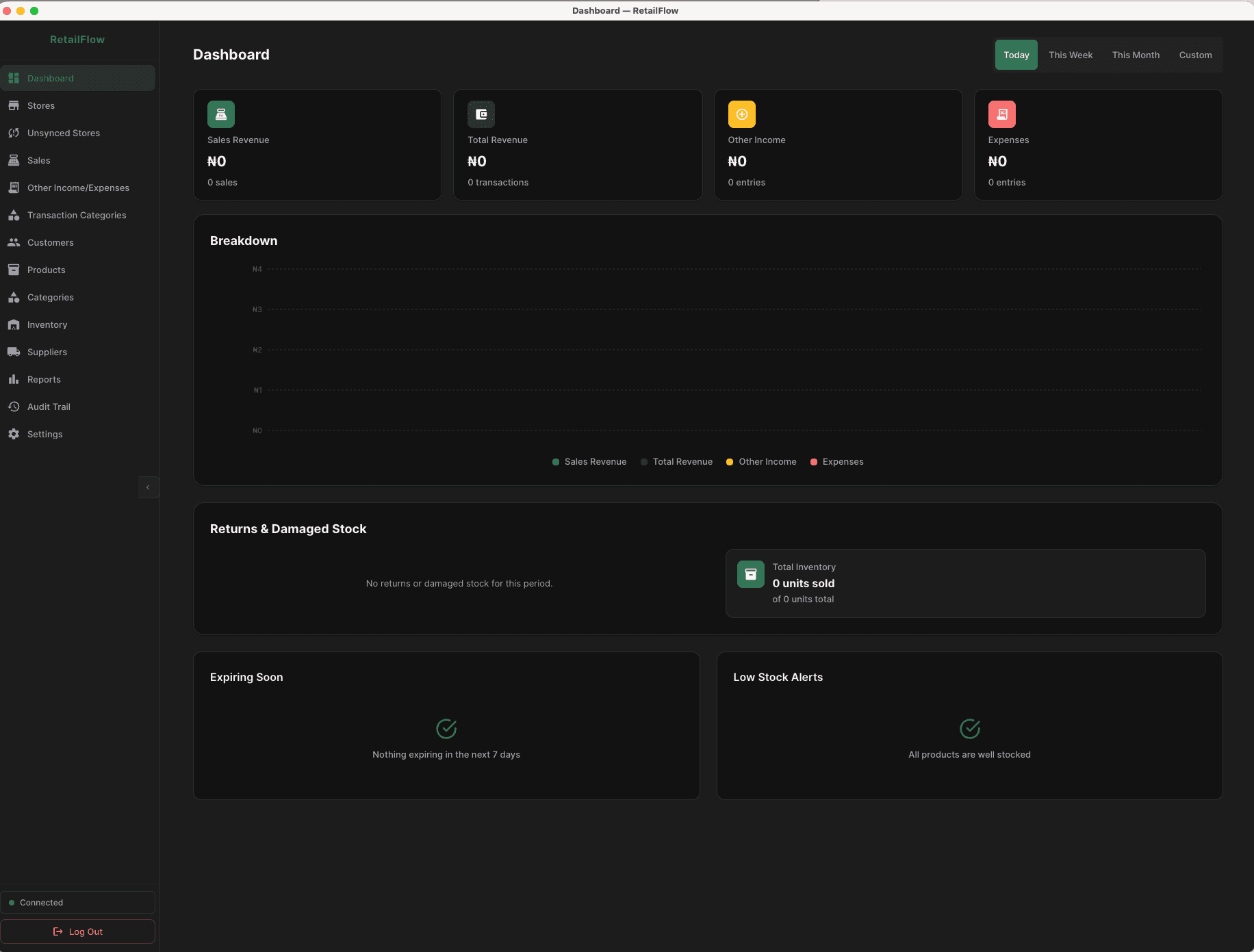Click the macOS green fullscreen button
1254x952 pixels.
(34, 10)
